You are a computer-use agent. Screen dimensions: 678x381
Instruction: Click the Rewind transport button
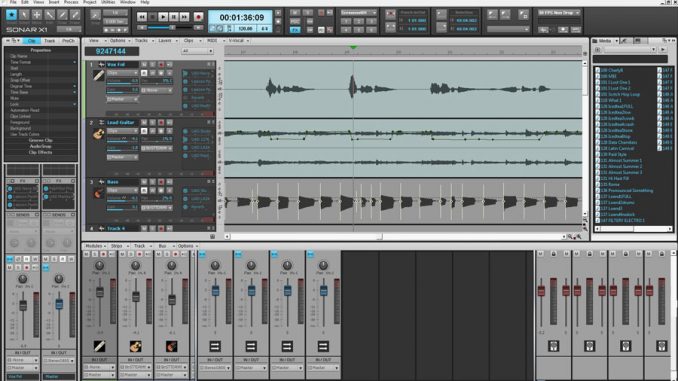tap(141, 17)
